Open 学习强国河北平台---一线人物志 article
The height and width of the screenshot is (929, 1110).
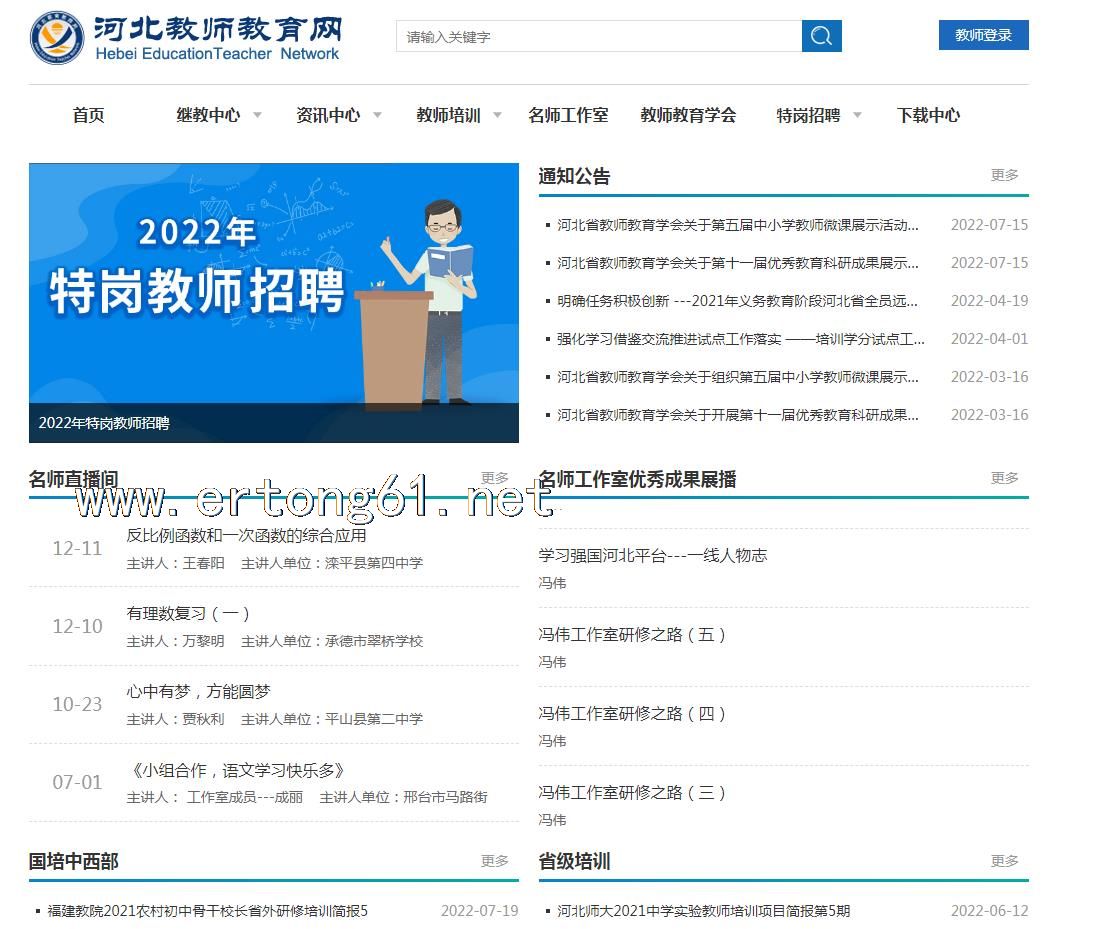[x=652, y=555]
